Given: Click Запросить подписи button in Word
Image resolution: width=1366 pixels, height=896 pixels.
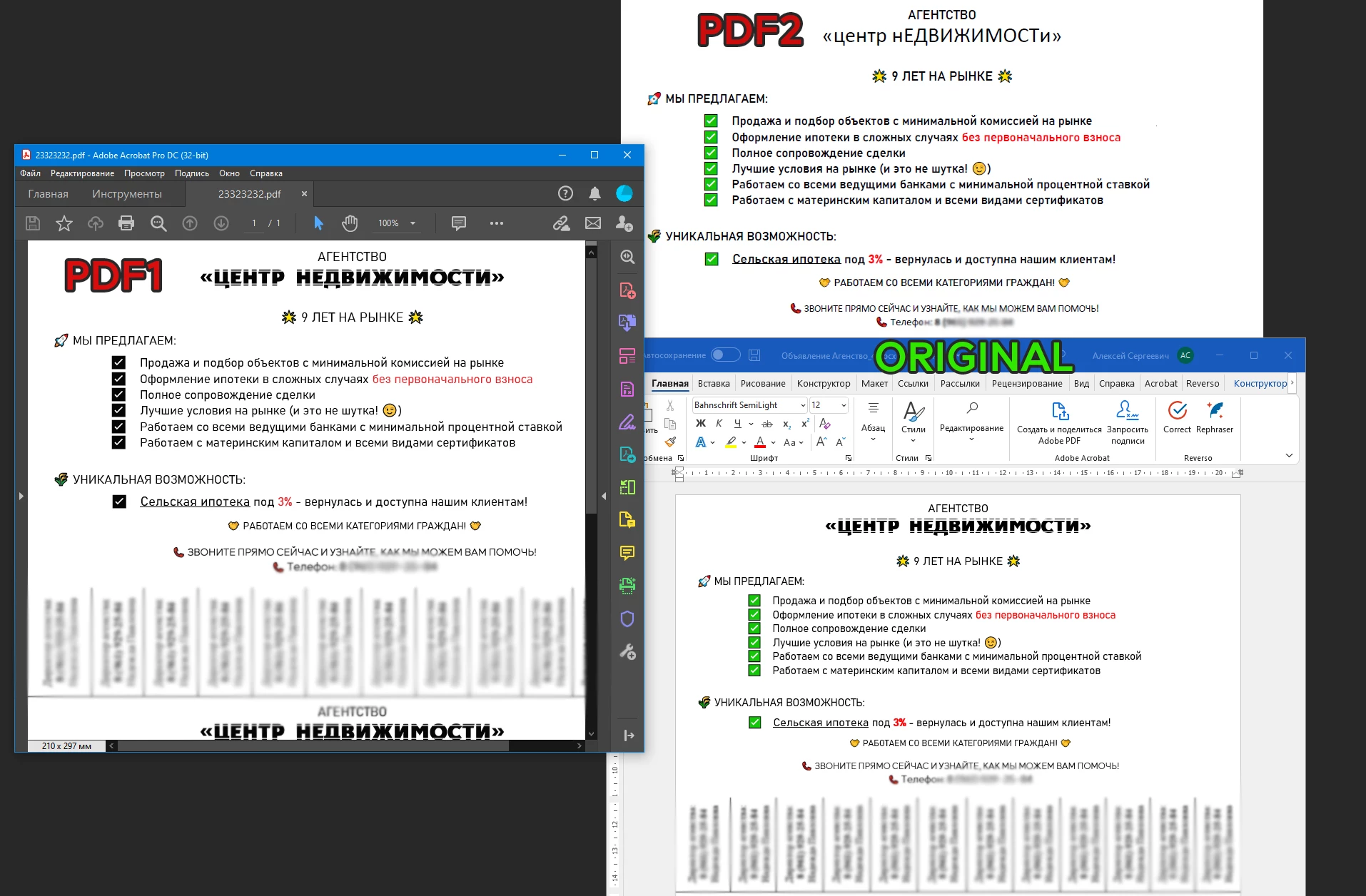Looking at the screenshot, I should (1128, 422).
